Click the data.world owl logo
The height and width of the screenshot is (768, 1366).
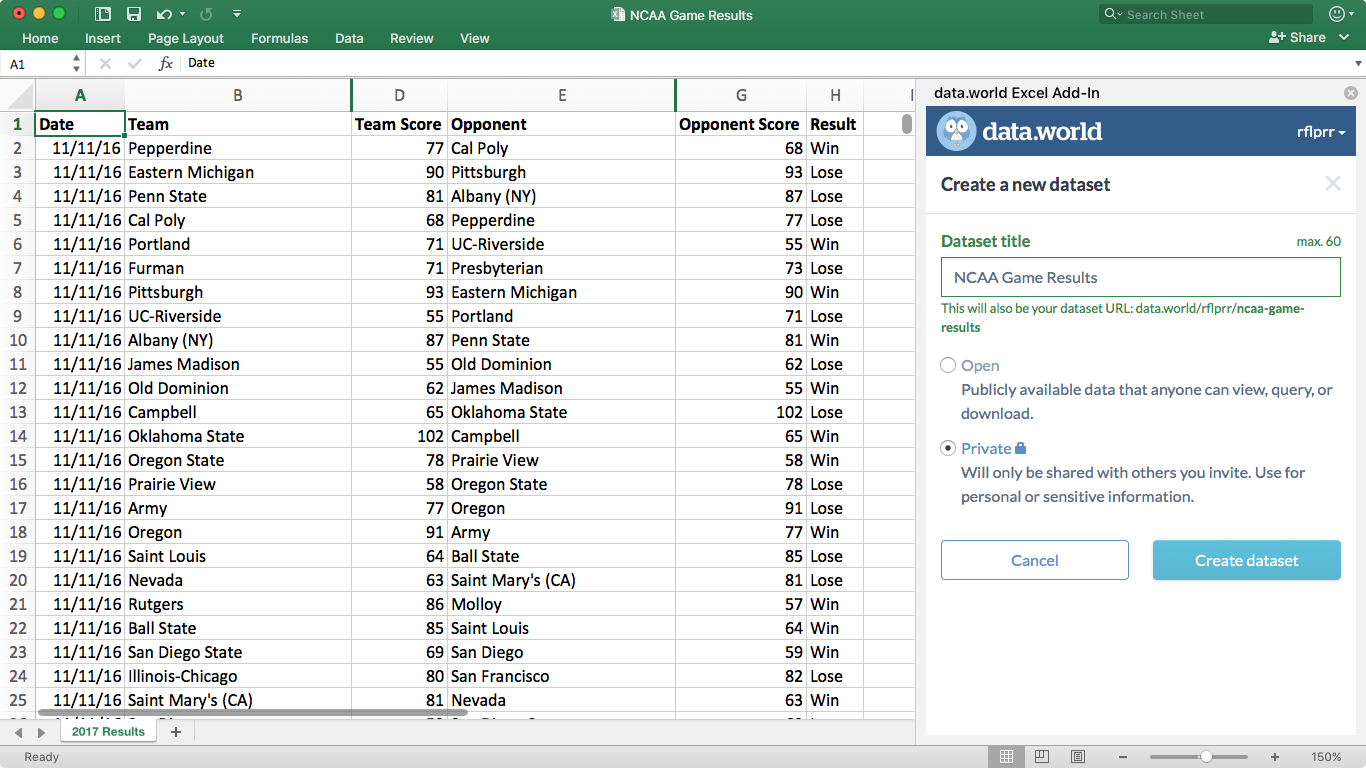(956, 131)
